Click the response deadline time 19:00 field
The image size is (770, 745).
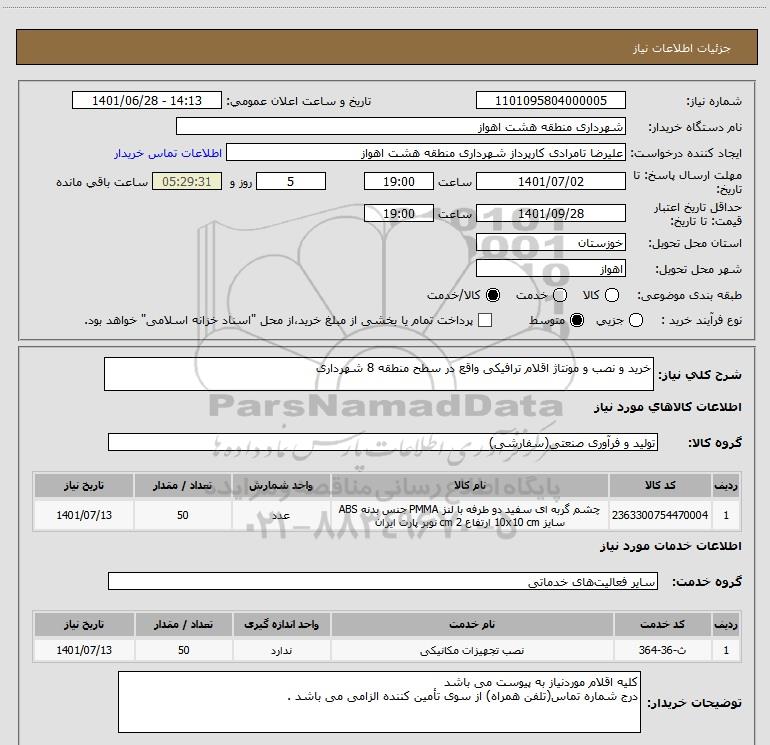pos(399,181)
